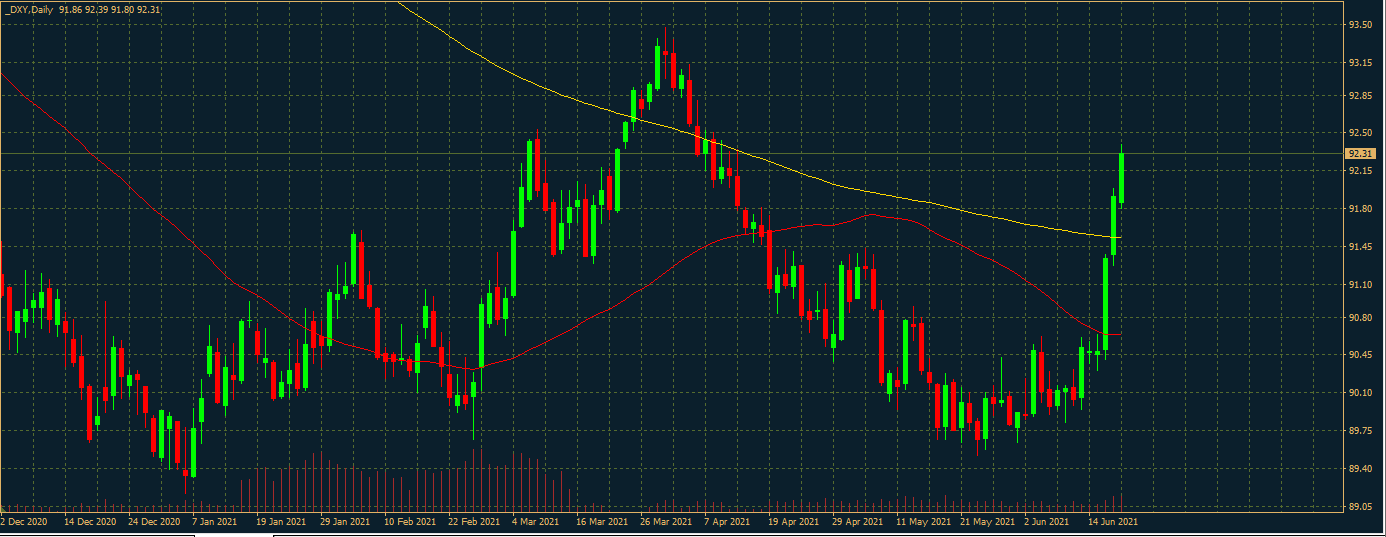Select the 93.50 label on the price axis
The height and width of the screenshot is (537, 1386).
(x=1359, y=25)
